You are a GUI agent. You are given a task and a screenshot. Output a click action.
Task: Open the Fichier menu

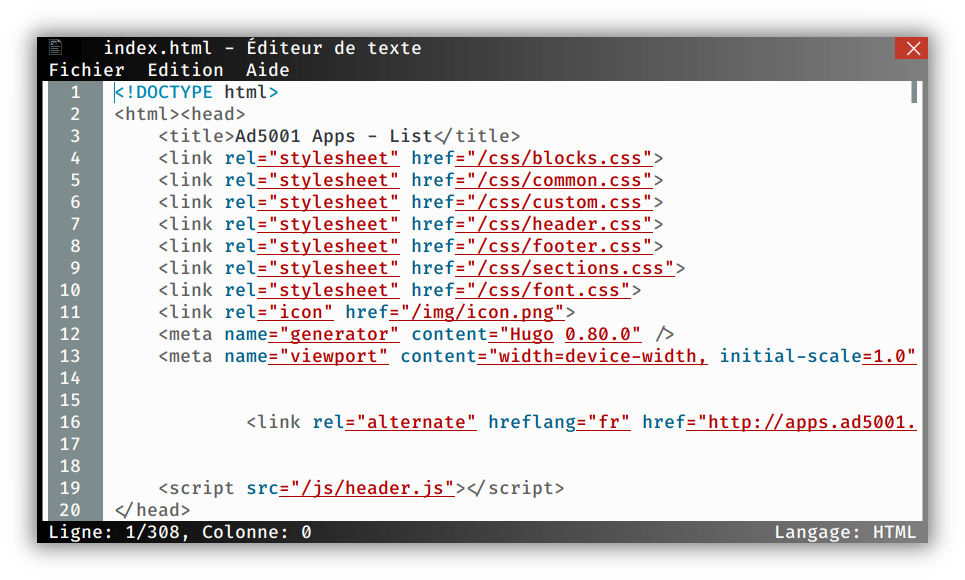click(86, 70)
